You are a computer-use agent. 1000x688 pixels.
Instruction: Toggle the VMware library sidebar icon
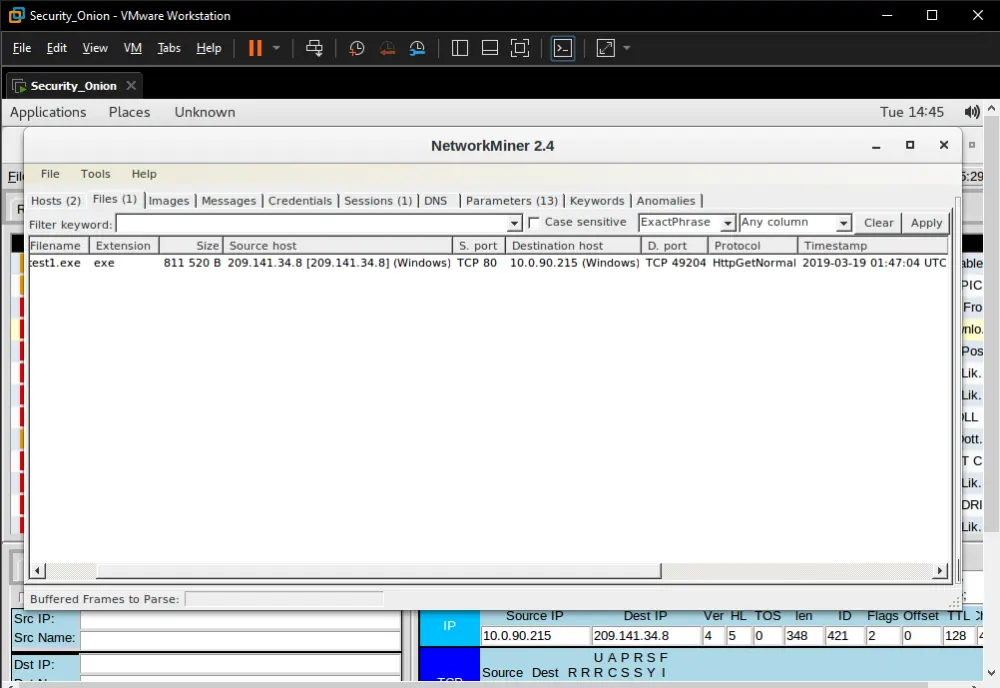click(x=460, y=48)
